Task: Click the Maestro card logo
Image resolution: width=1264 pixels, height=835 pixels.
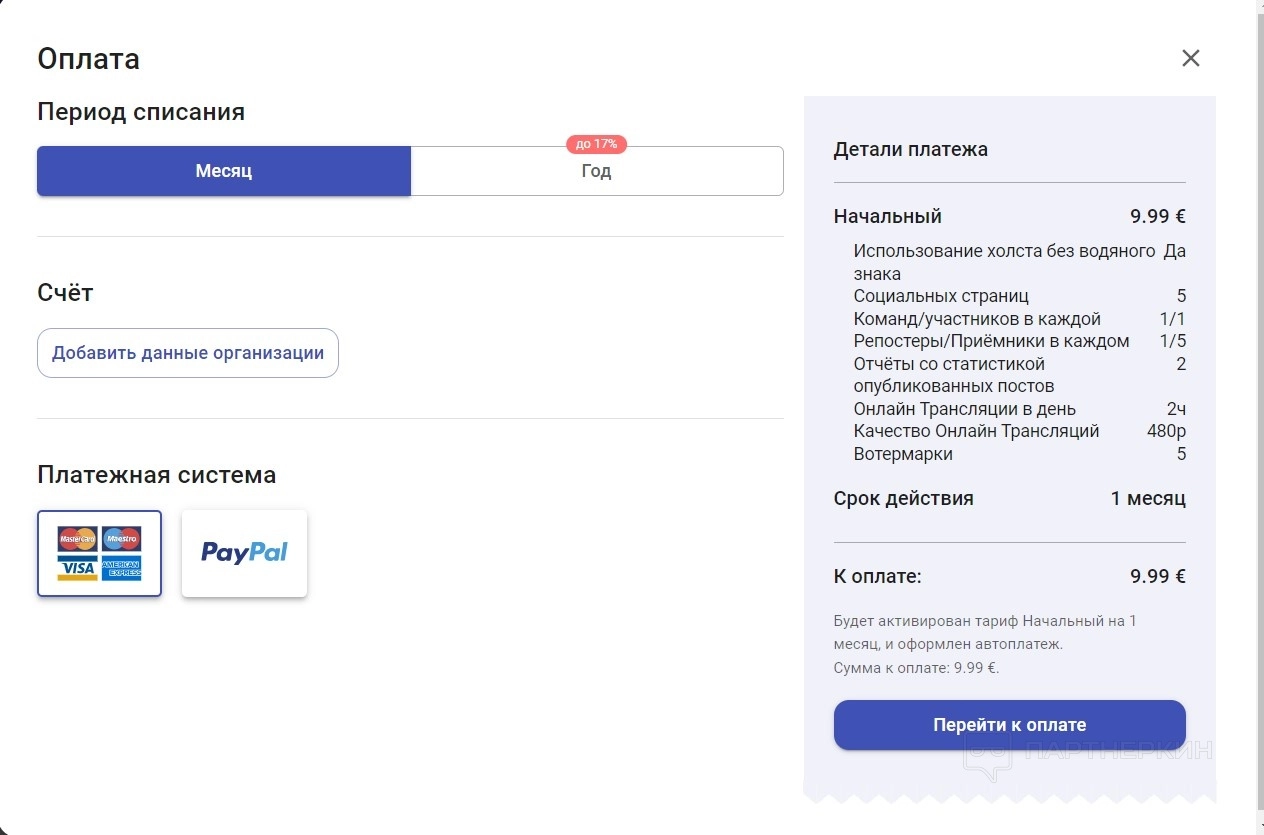Action: [121, 539]
